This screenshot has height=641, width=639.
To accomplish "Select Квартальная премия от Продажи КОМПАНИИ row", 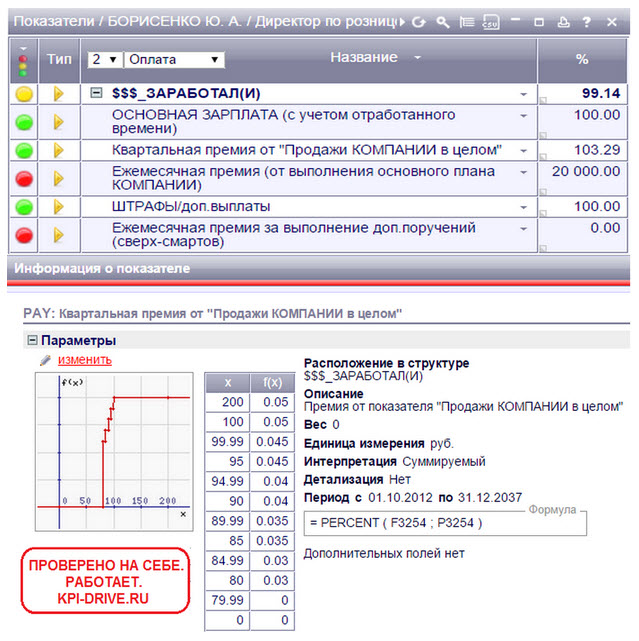I will coord(307,150).
